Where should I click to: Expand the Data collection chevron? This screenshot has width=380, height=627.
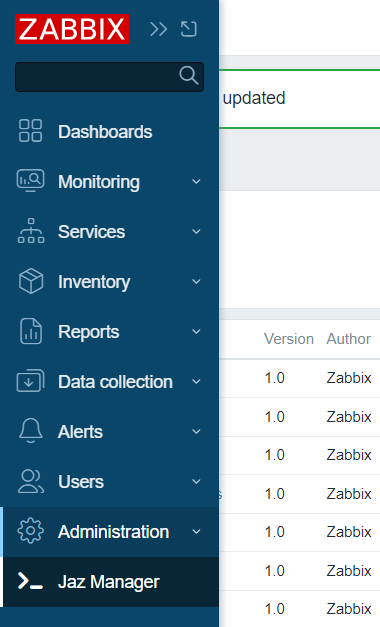click(x=196, y=381)
